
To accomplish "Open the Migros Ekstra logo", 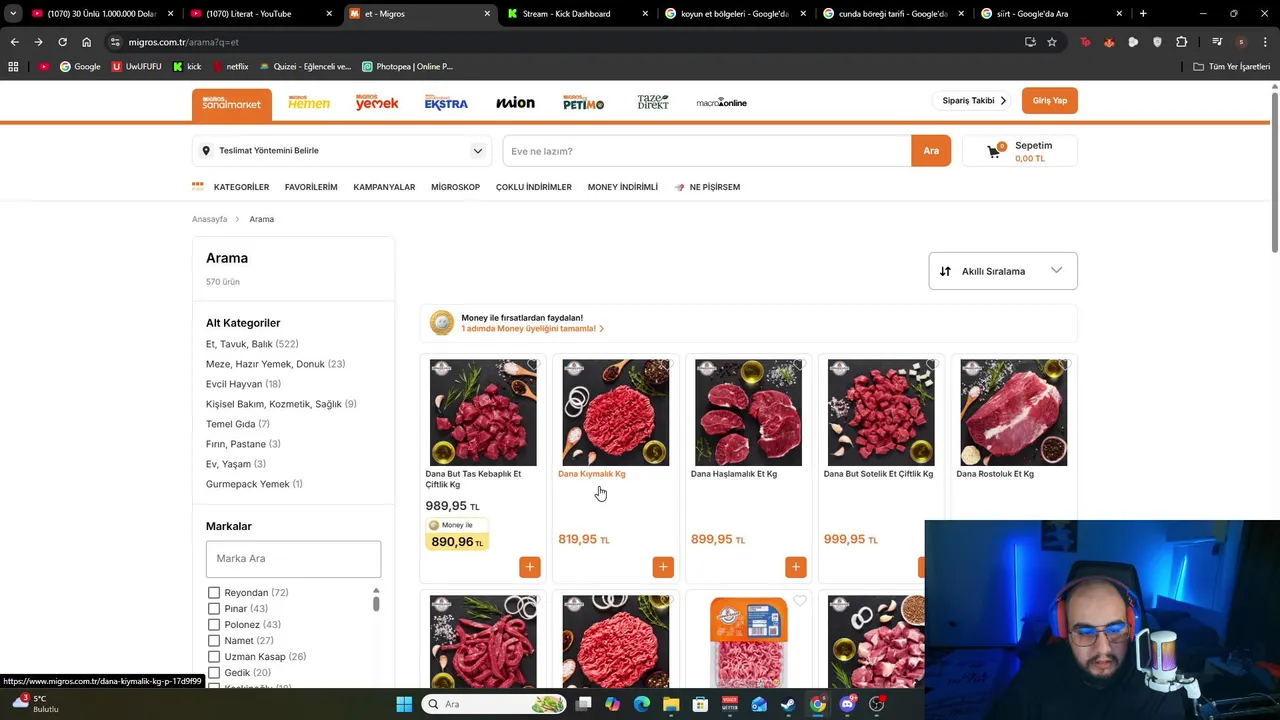I will (446, 103).
